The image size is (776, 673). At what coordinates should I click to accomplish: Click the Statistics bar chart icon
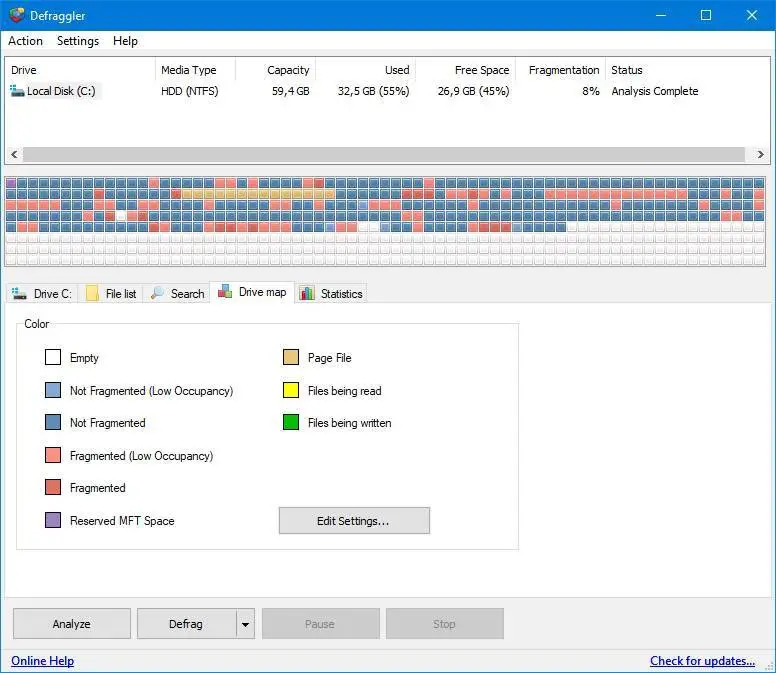click(307, 293)
